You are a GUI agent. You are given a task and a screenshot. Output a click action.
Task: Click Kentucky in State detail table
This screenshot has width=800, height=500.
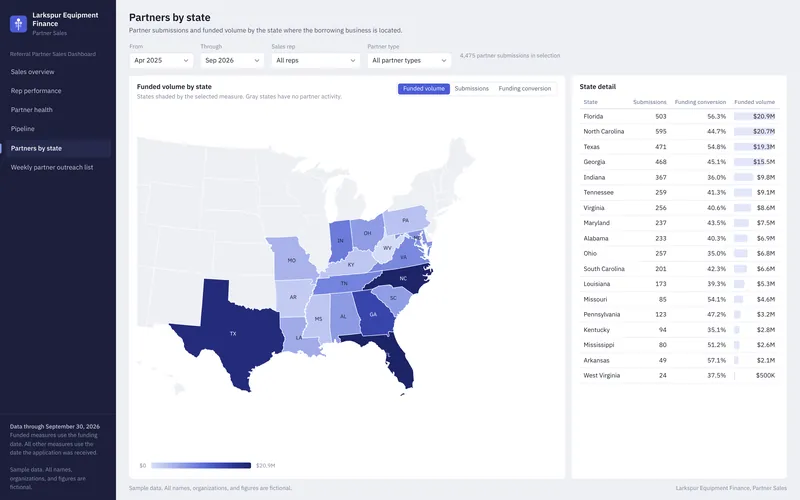pyautogui.click(x=679, y=330)
